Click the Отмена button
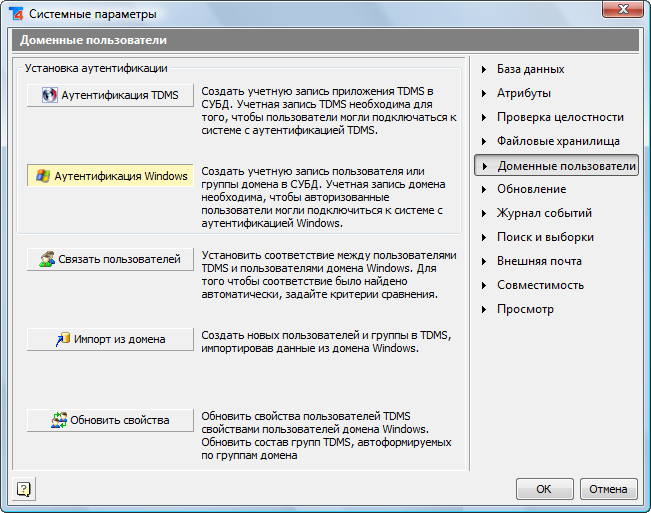Viewport: 651px width, 513px height. coord(608,489)
